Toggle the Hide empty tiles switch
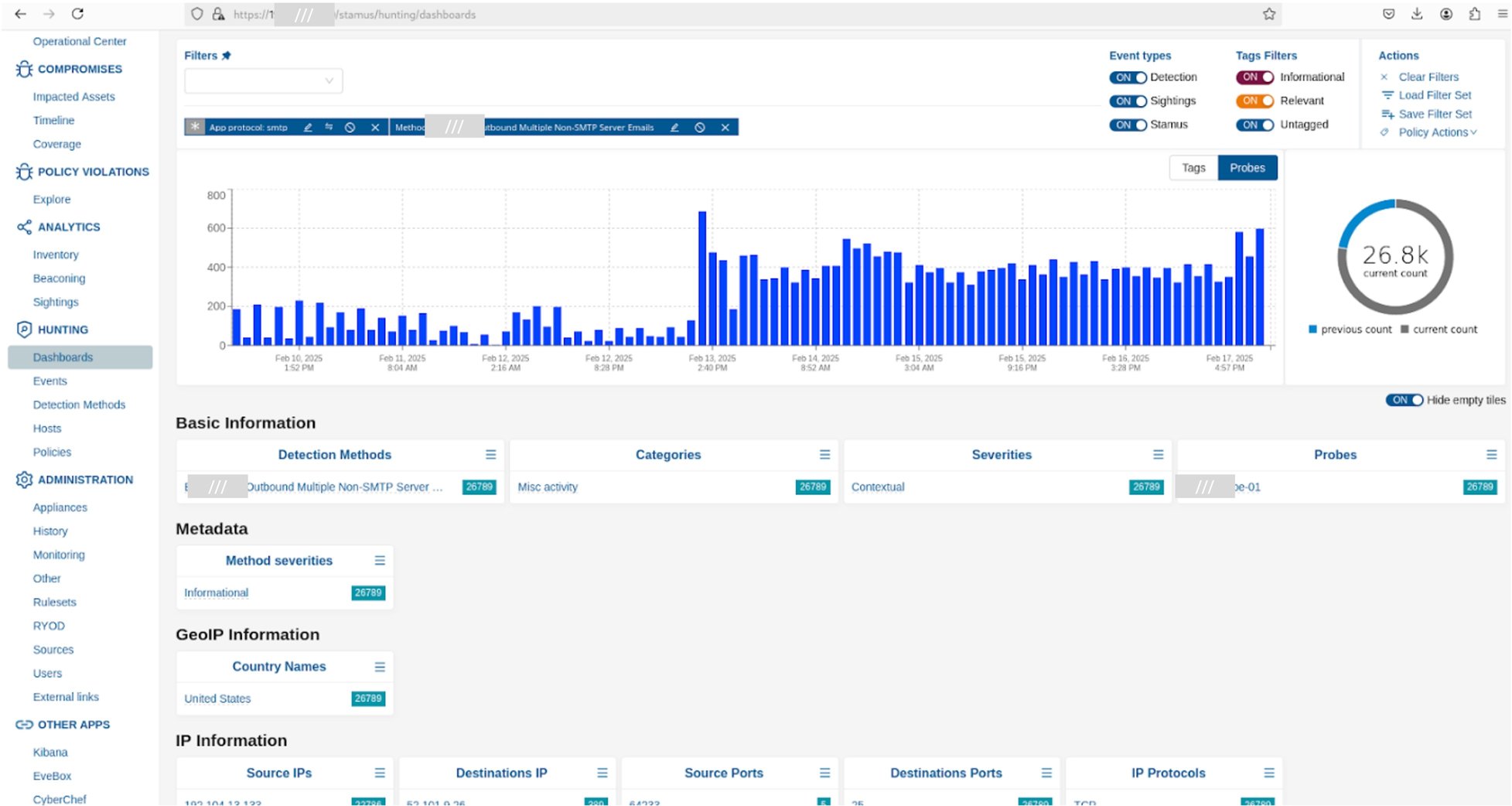1512x806 pixels. click(1404, 400)
